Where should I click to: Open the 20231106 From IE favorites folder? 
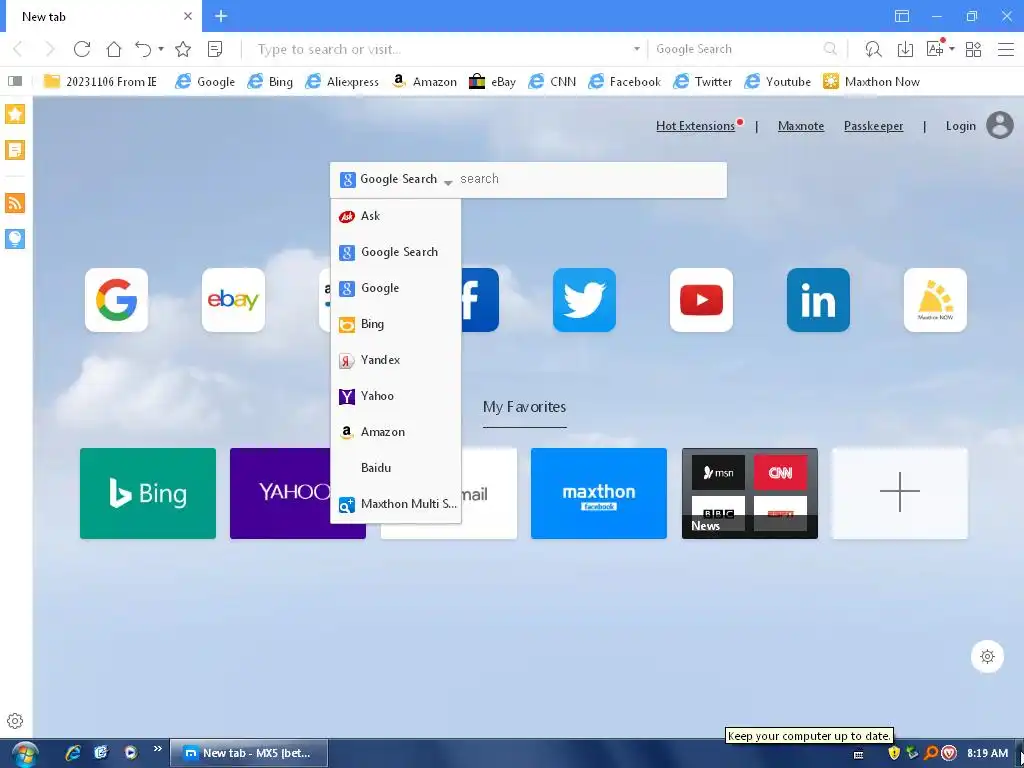click(100, 82)
